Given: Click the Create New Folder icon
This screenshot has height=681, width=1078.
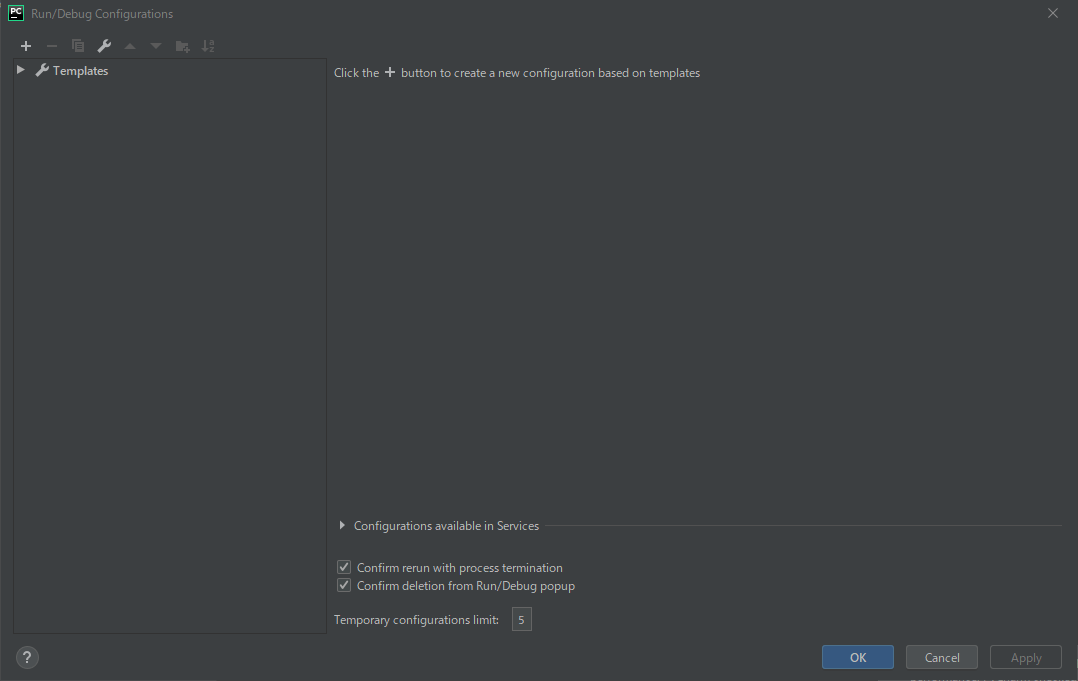Looking at the screenshot, I should [182, 46].
